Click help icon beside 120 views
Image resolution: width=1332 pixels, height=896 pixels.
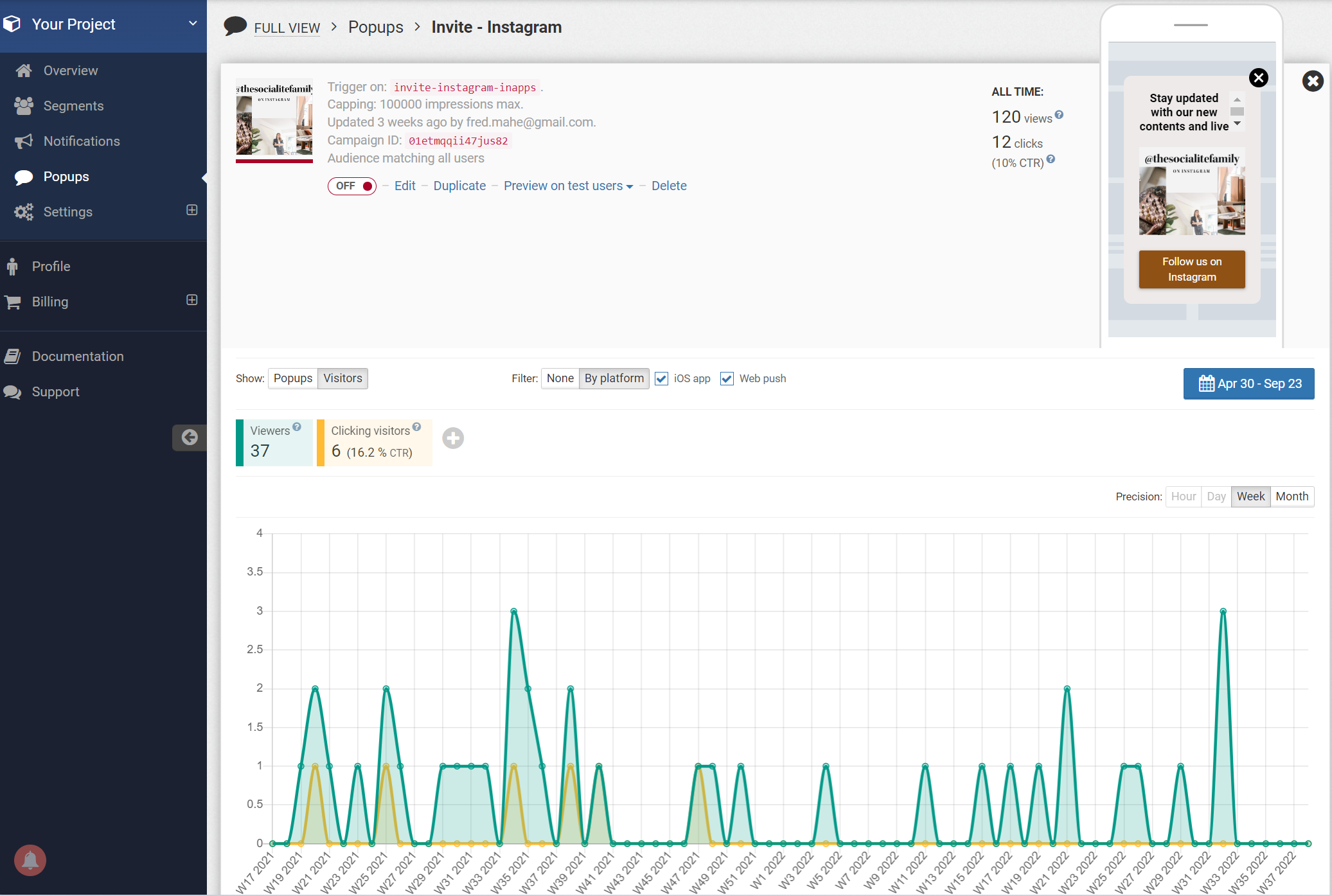pos(1060,115)
